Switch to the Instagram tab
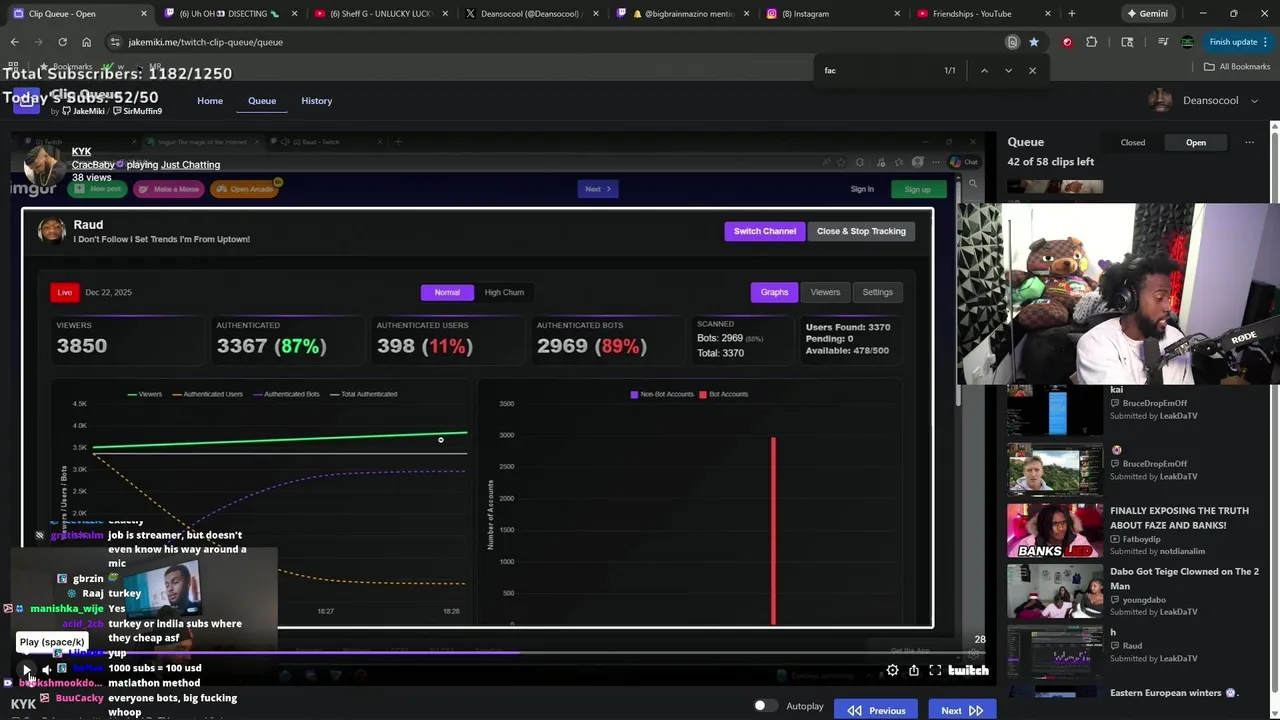Viewport: 1280px width, 720px height. (x=834, y=13)
